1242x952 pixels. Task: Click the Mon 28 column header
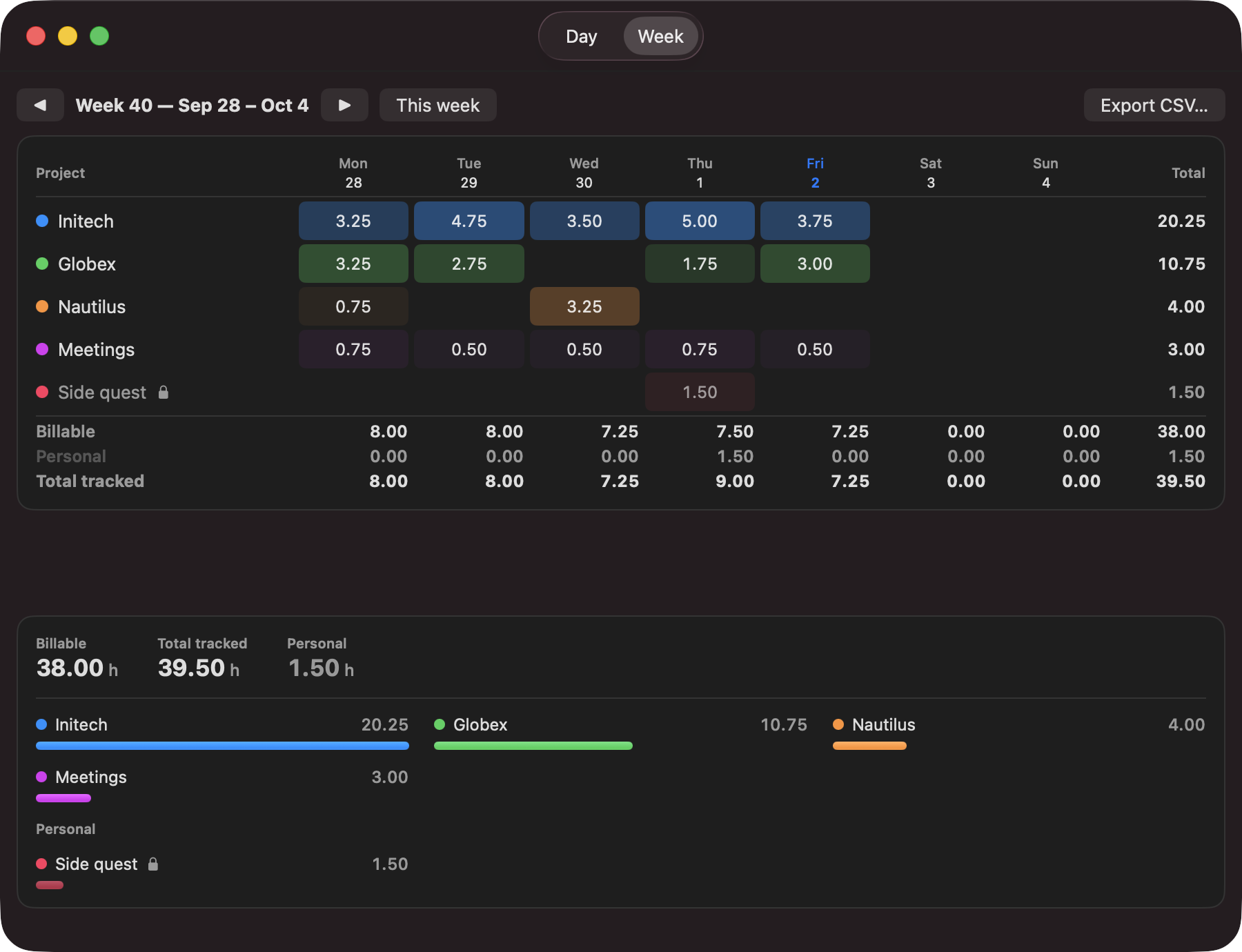(353, 172)
